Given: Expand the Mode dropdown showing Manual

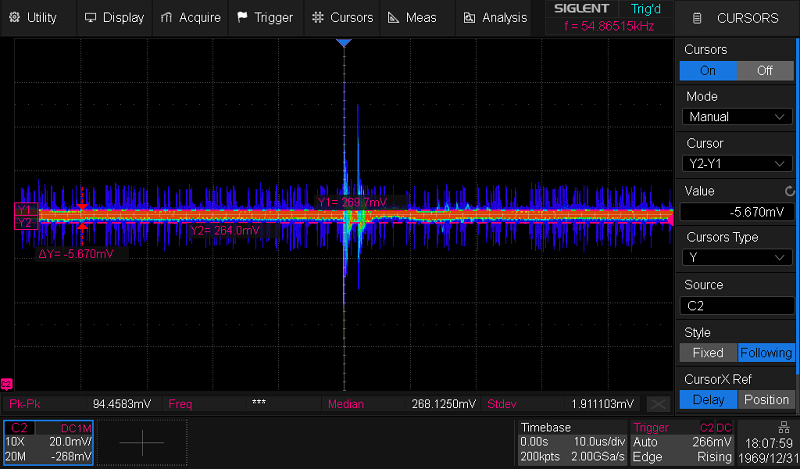Looking at the screenshot, I should (737, 117).
